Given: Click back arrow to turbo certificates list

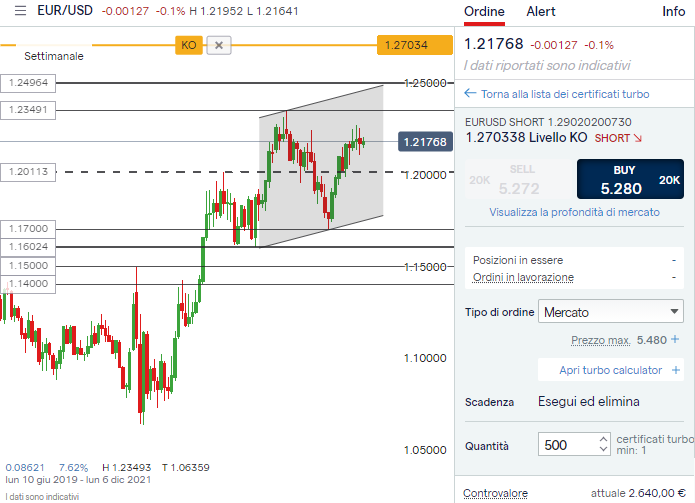Looking at the screenshot, I should click(x=471, y=94).
